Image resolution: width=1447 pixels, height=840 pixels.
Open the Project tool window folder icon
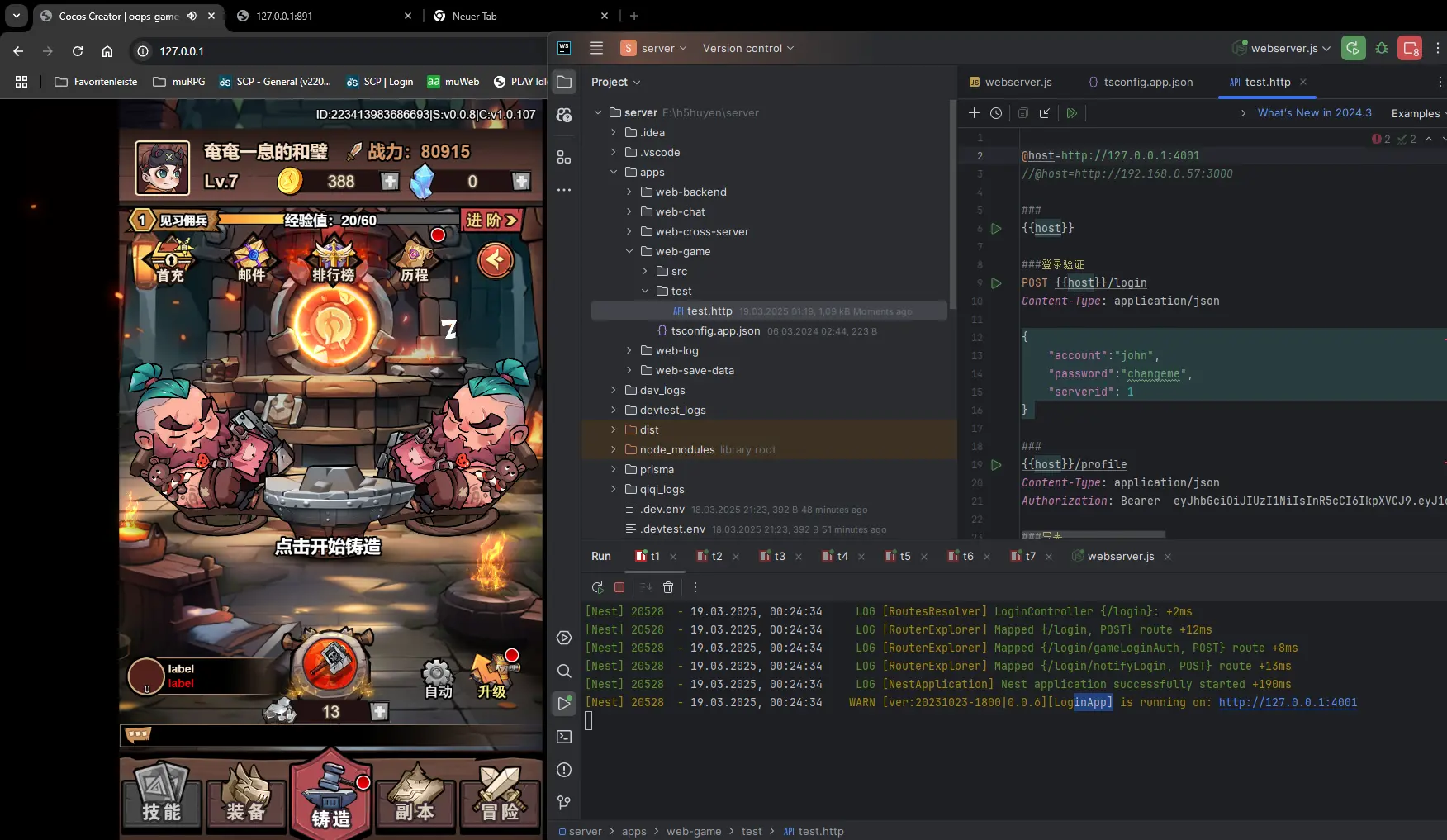(x=564, y=82)
